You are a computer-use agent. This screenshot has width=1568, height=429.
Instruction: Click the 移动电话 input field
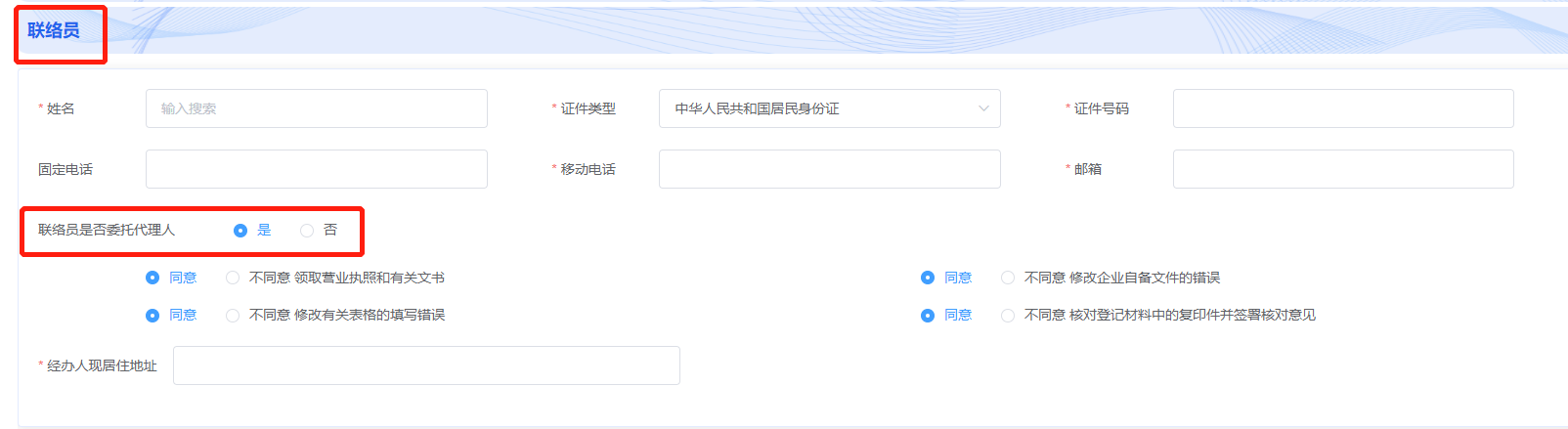coord(830,169)
